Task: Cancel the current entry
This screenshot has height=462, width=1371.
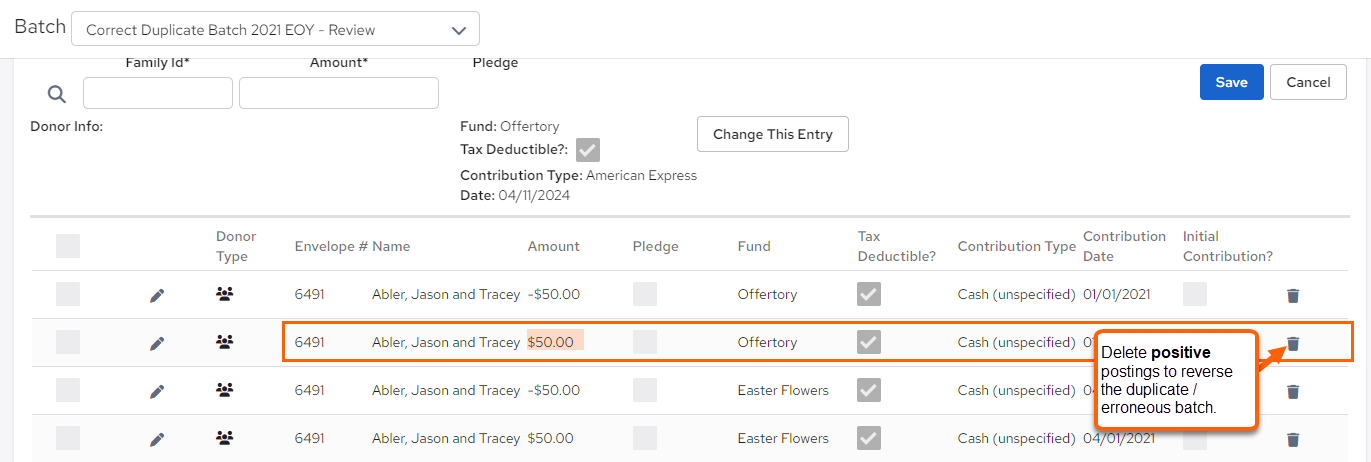Action: (1308, 82)
